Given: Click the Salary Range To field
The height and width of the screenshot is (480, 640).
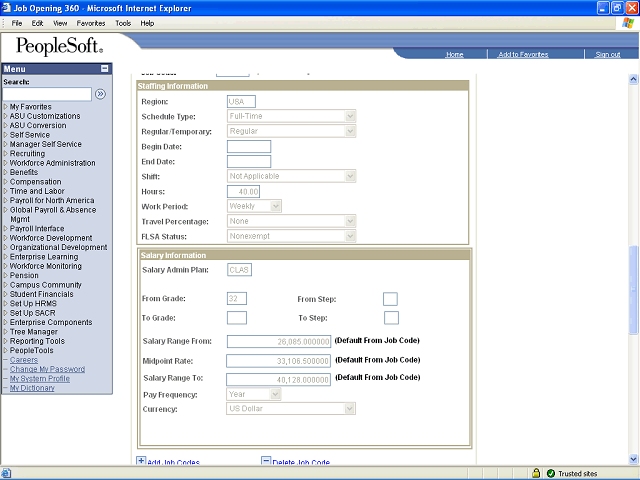Looking at the screenshot, I should tap(278, 379).
